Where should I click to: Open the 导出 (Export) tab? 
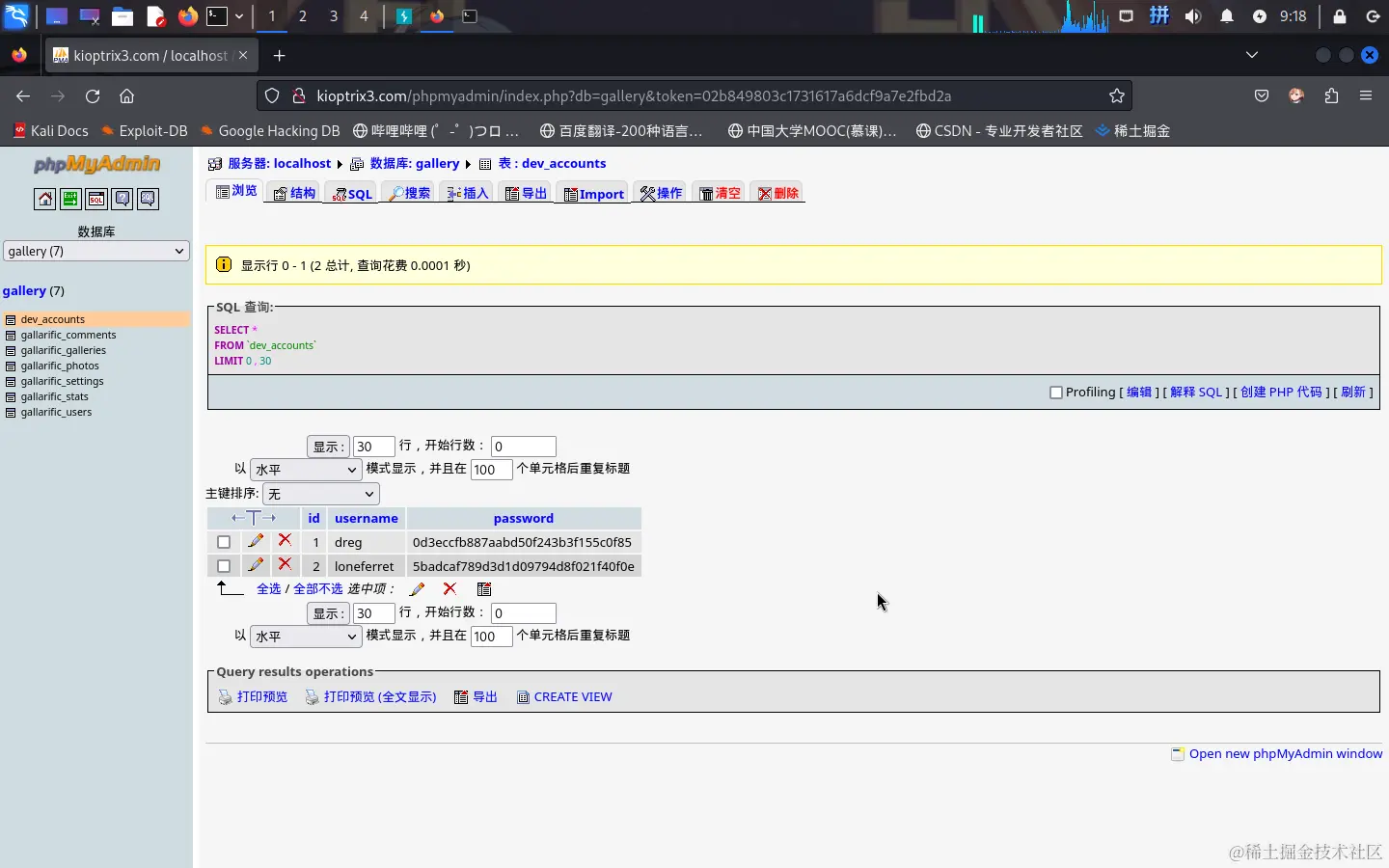pos(526,193)
